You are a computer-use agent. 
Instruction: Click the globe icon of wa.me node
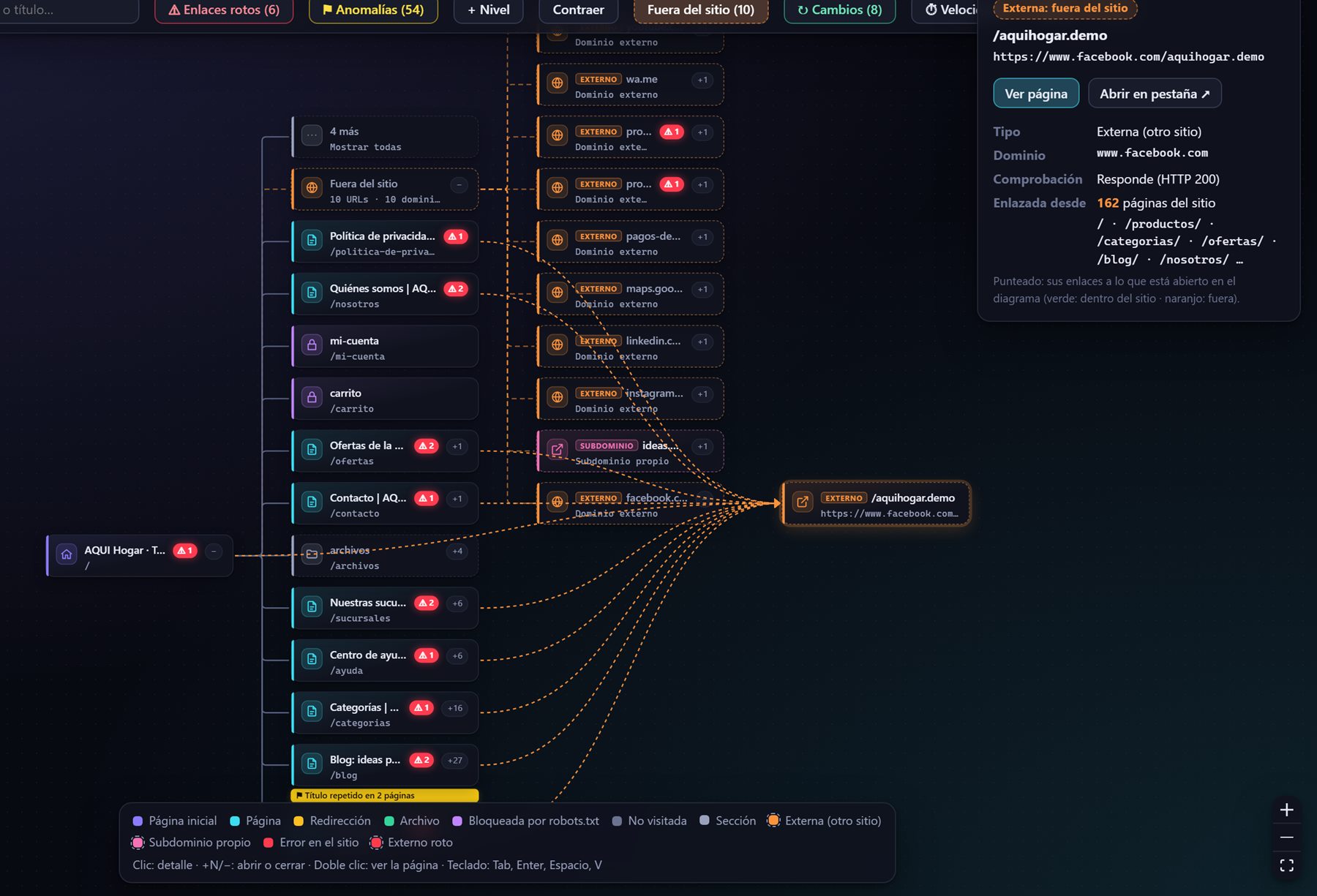point(558,83)
